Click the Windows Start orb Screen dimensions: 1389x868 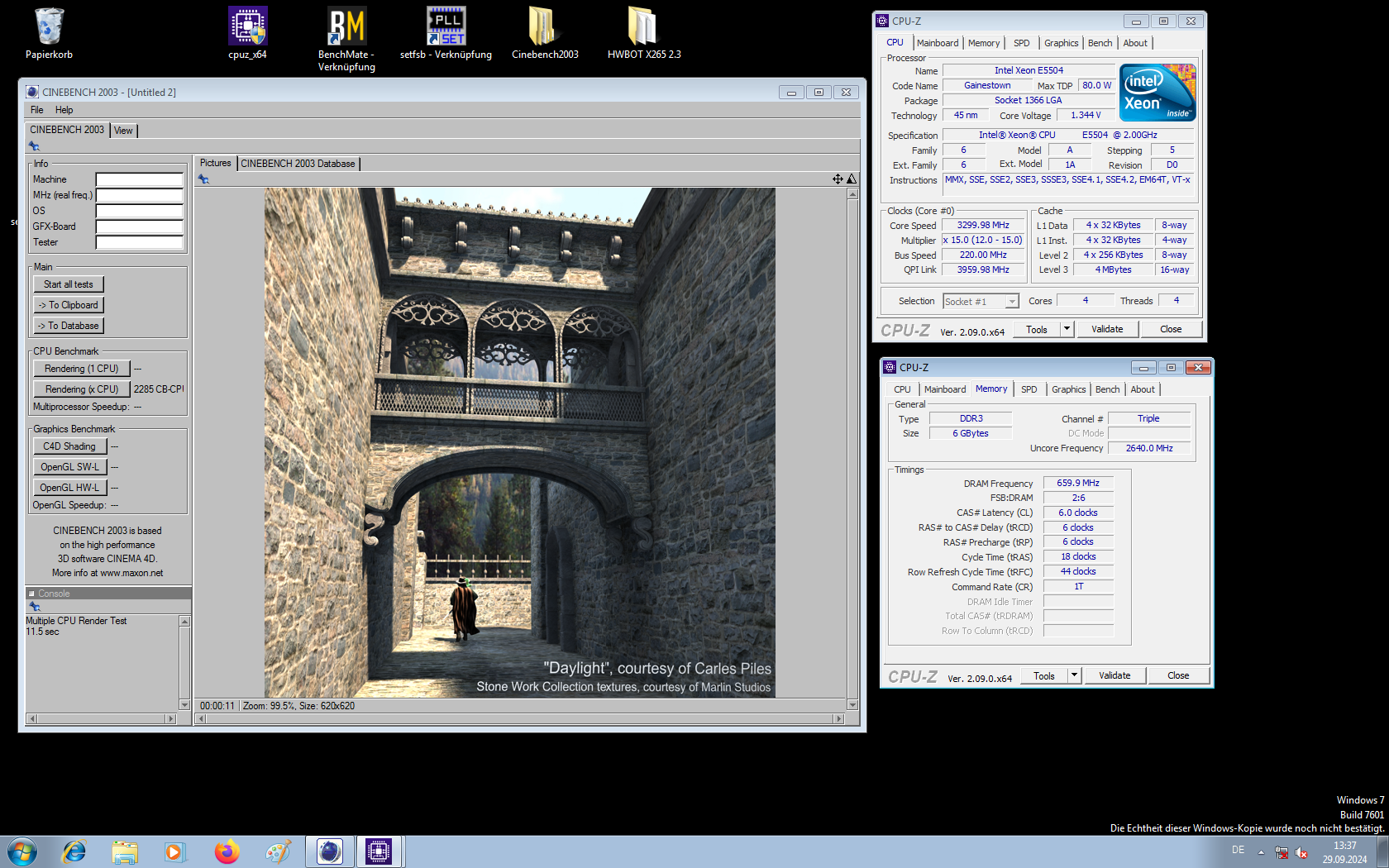pos(22,851)
